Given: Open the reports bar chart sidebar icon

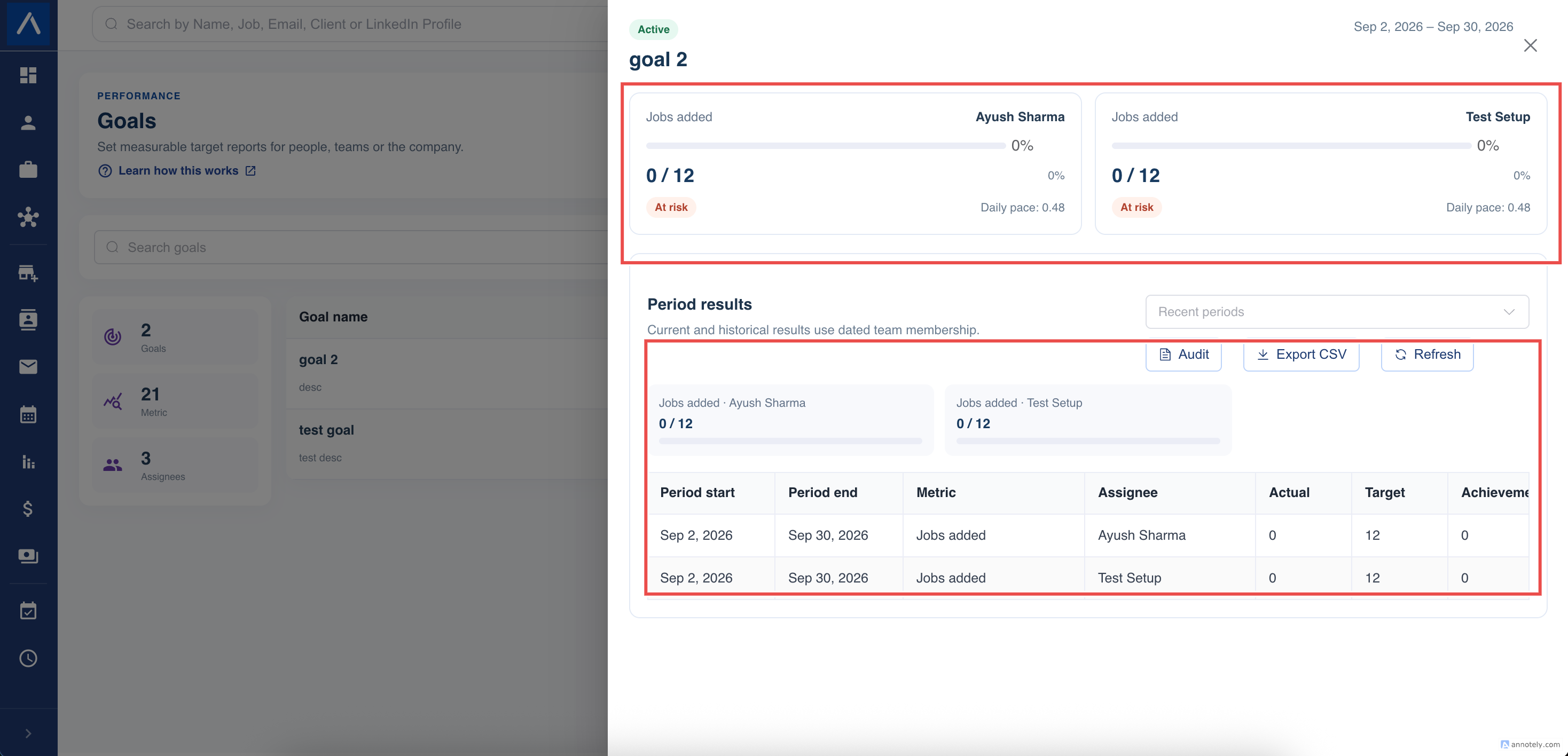Looking at the screenshot, I should 28,461.
